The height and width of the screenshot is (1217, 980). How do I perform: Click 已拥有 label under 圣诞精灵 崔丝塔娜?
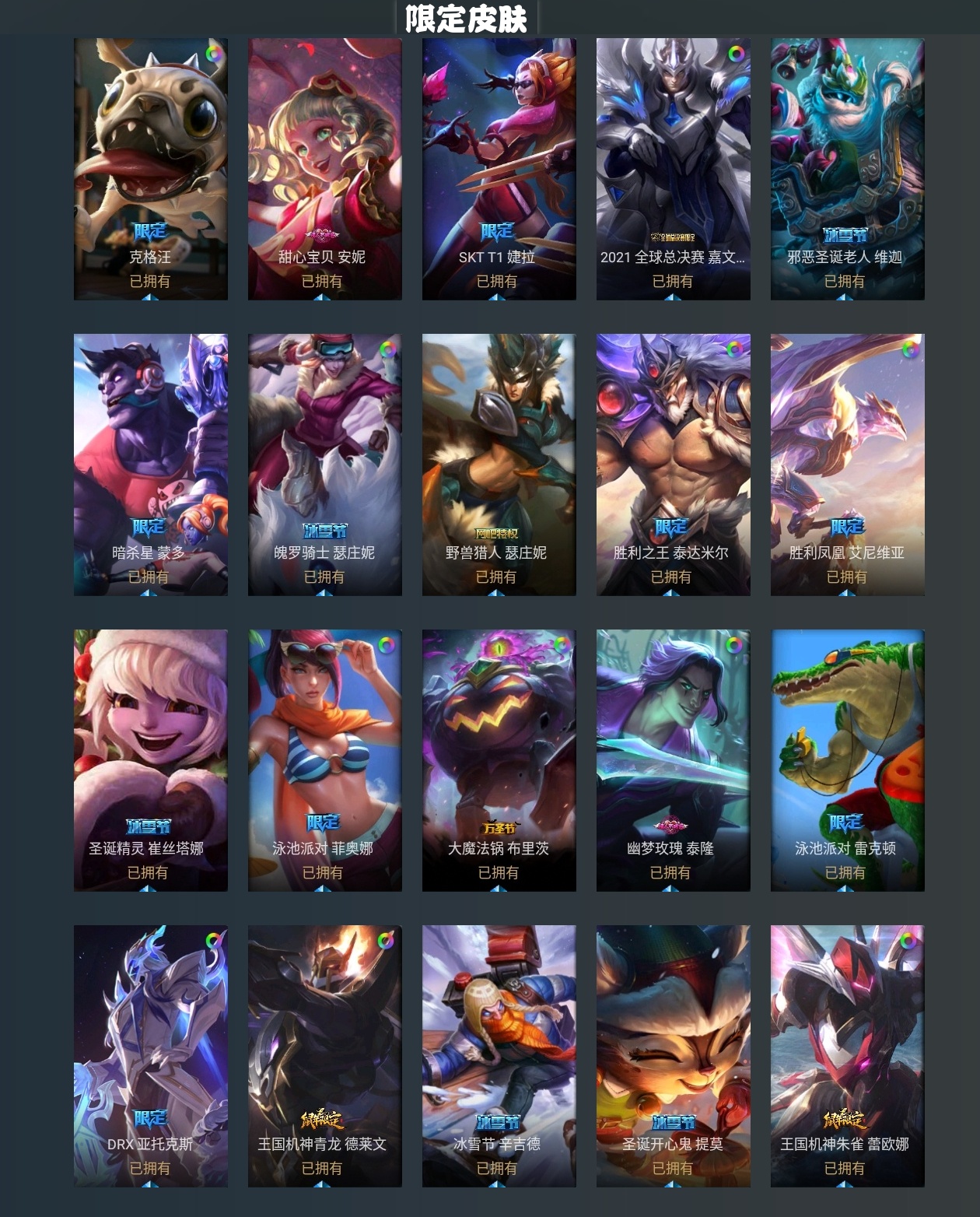coord(148,872)
